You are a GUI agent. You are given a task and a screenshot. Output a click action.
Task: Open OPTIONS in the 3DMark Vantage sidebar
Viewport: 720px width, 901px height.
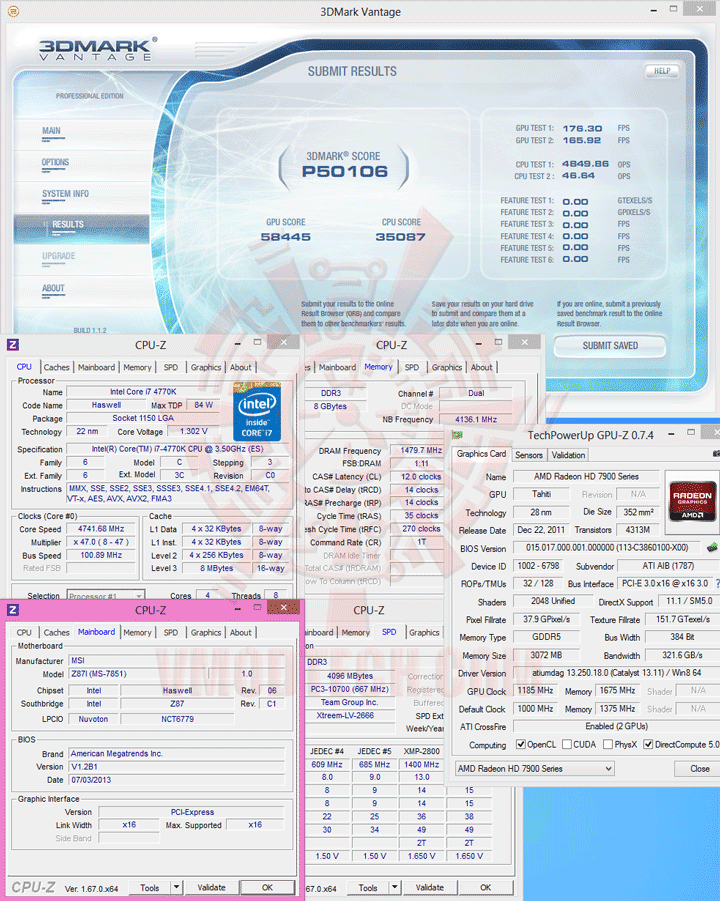click(x=55, y=163)
